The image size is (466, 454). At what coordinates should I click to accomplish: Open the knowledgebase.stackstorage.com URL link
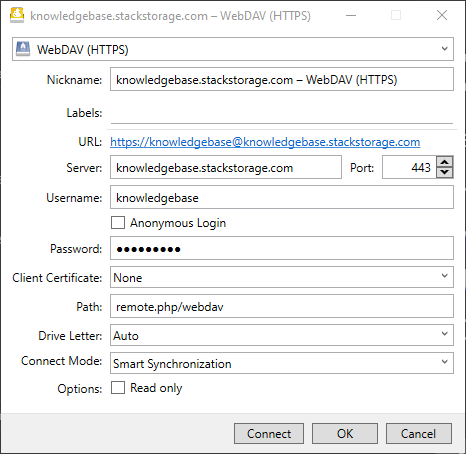pyautogui.click(x=265, y=142)
